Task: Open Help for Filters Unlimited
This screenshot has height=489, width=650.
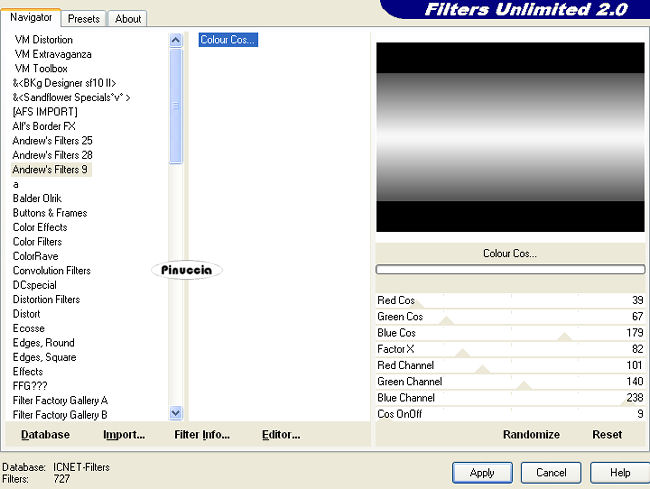Action: click(x=620, y=473)
